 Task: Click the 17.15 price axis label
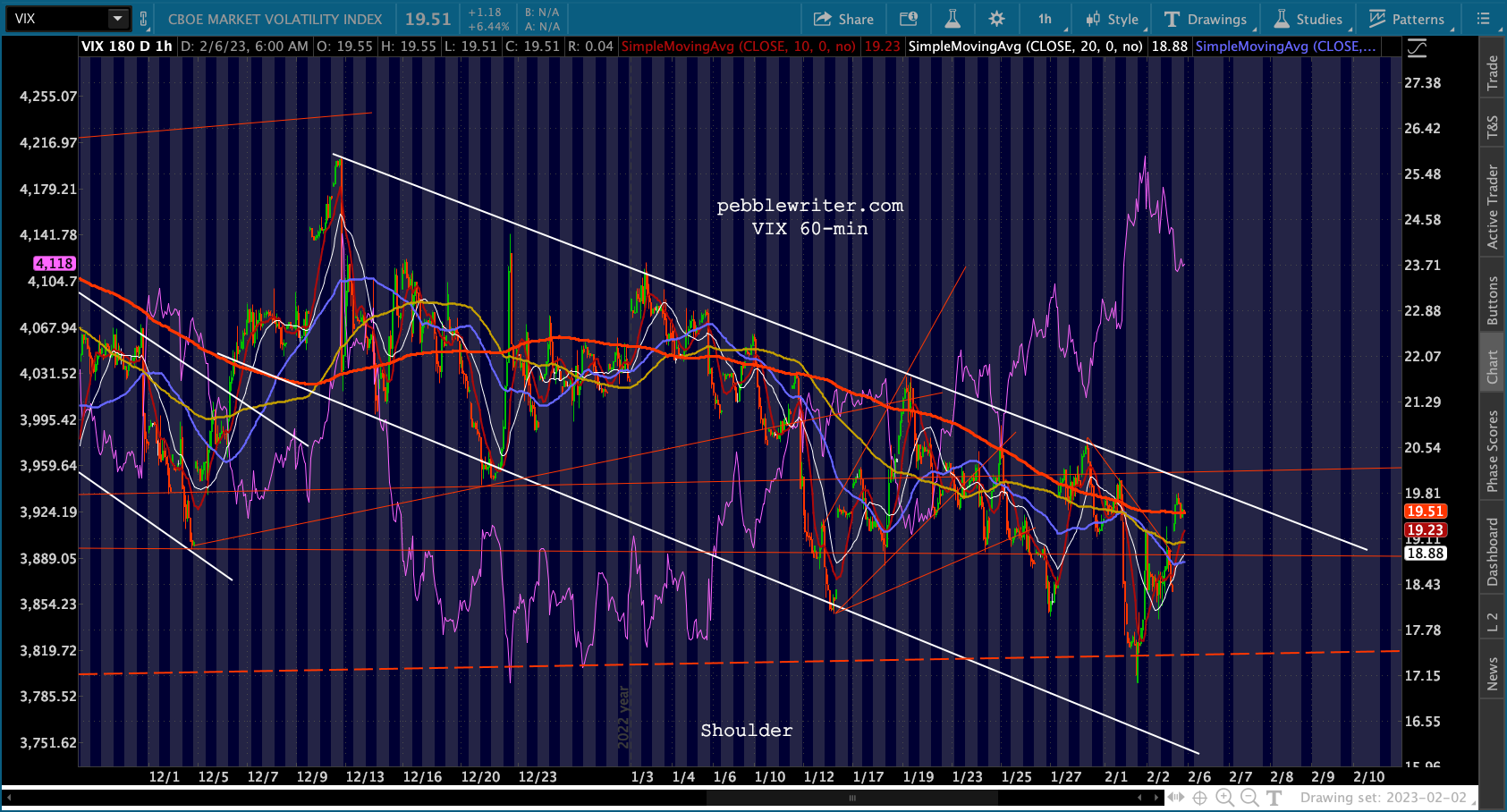point(1422,676)
